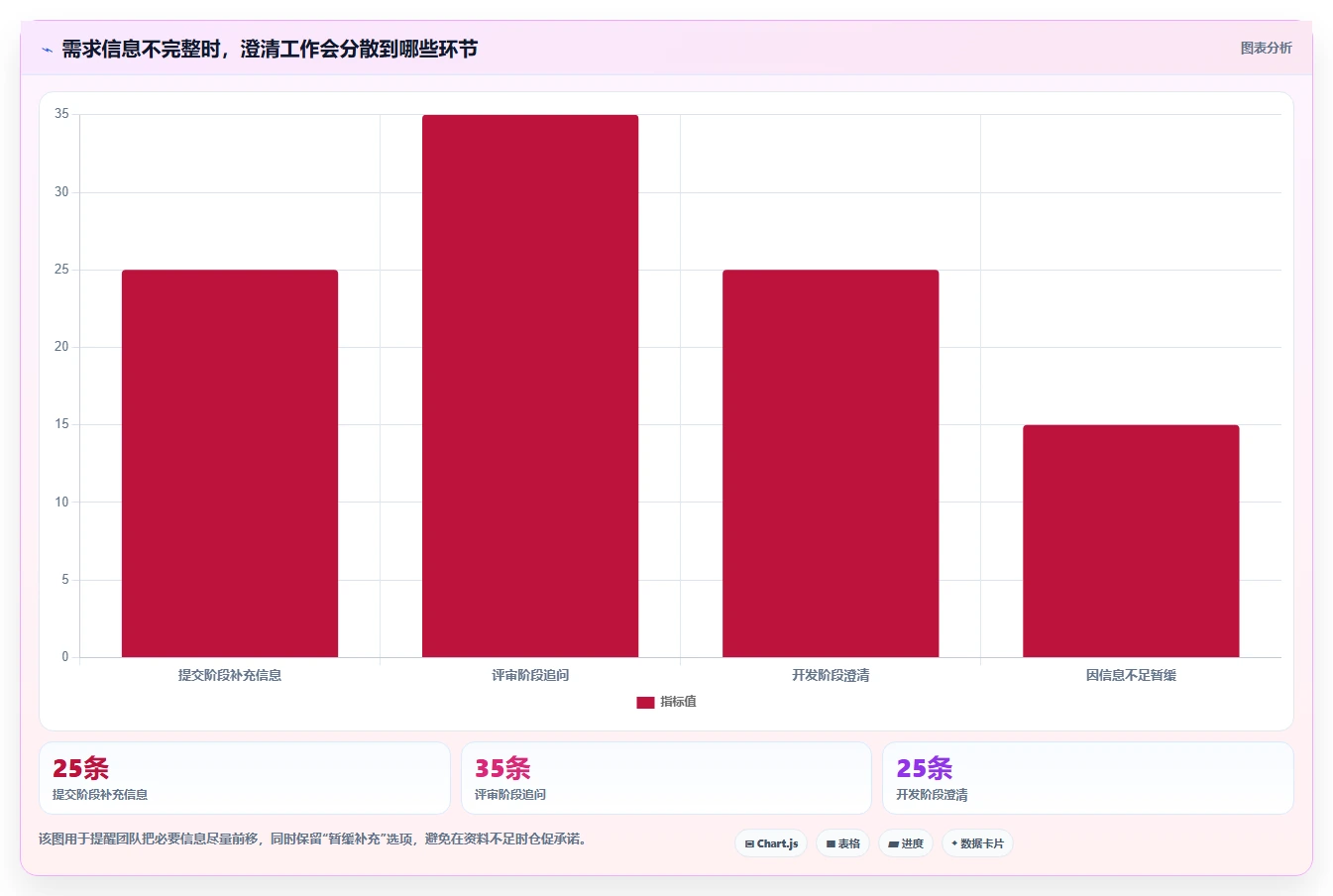Click the chart title 需求信息不完整时
Viewport: 1333px width, 896px height.
tap(270, 49)
